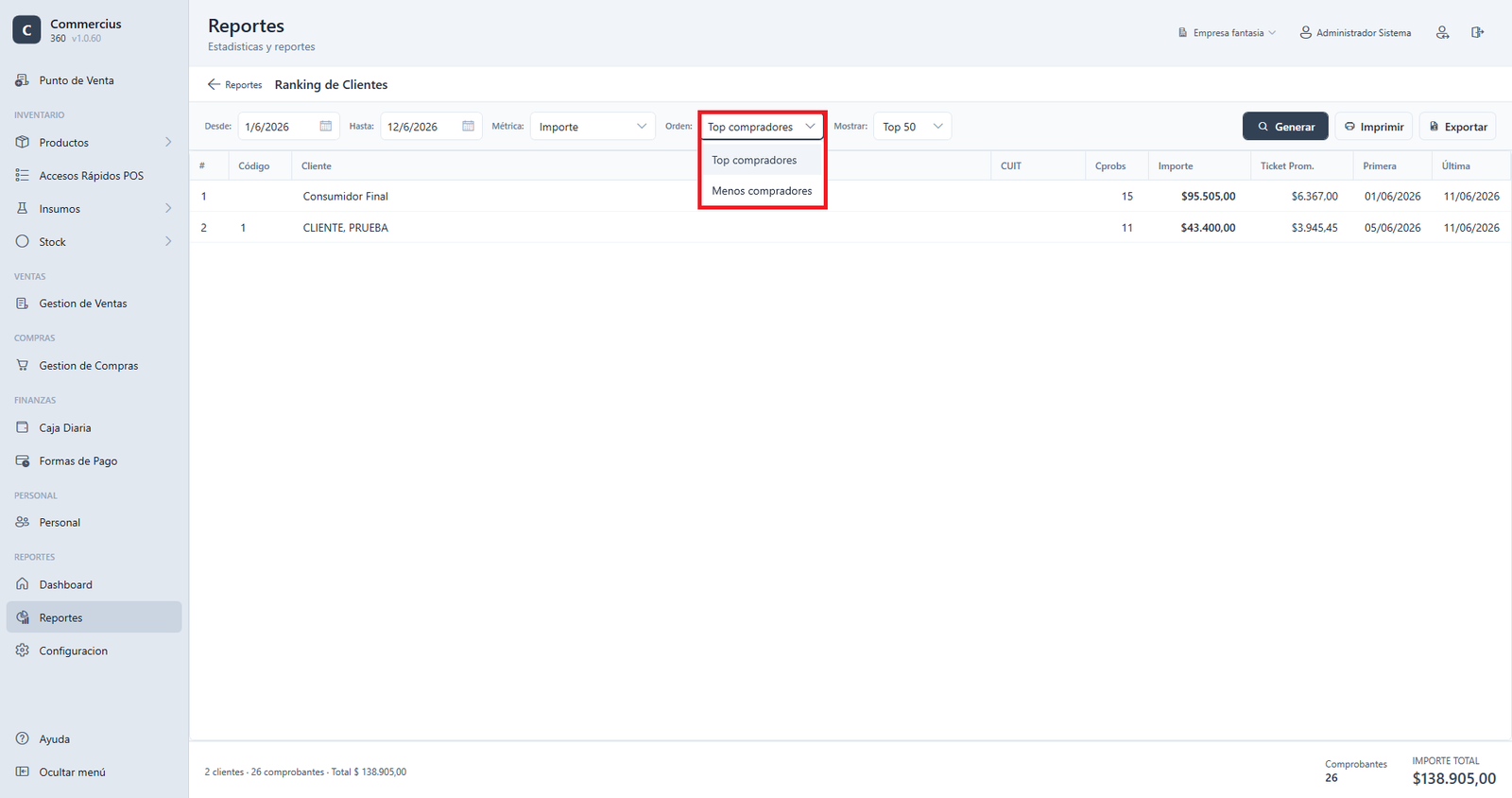The width and height of the screenshot is (1512, 798).
Task: Open the Hasta date calendar icon
Action: point(468,126)
